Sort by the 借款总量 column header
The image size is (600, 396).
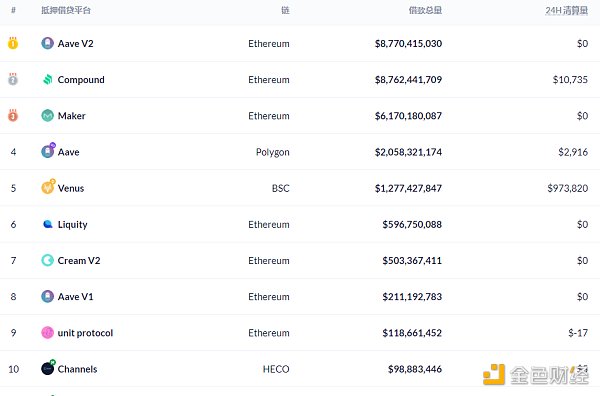coord(425,10)
